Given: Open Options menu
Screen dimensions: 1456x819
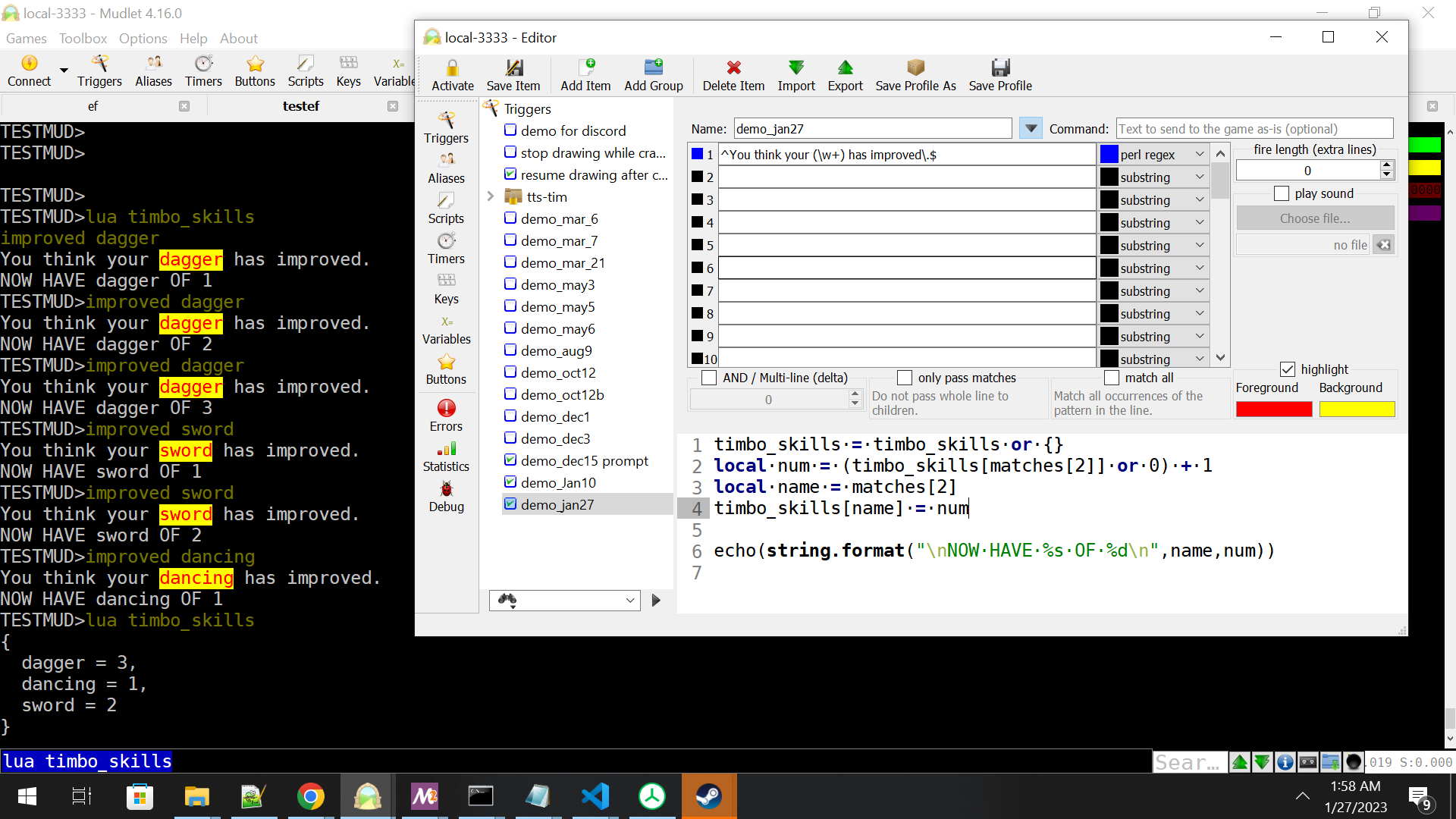Looking at the screenshot, I should pyautogui.click(x=143, y=39).
